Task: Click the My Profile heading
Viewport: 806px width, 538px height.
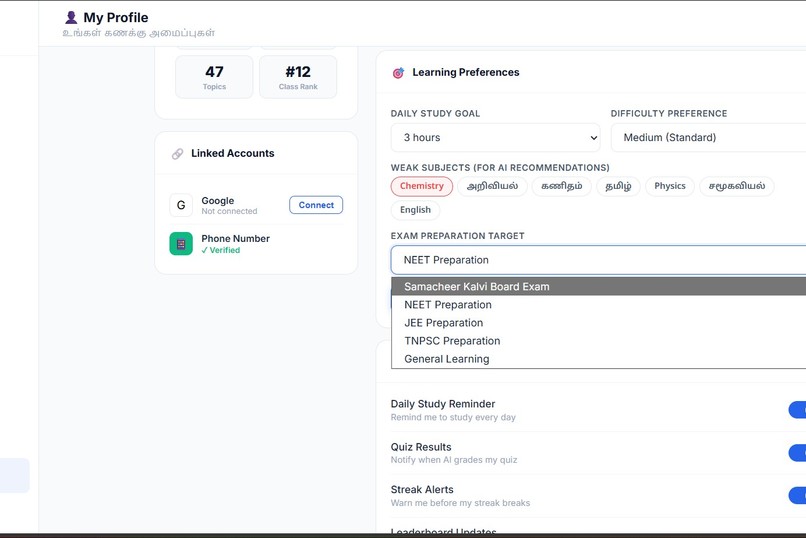Action: (116, 17)
